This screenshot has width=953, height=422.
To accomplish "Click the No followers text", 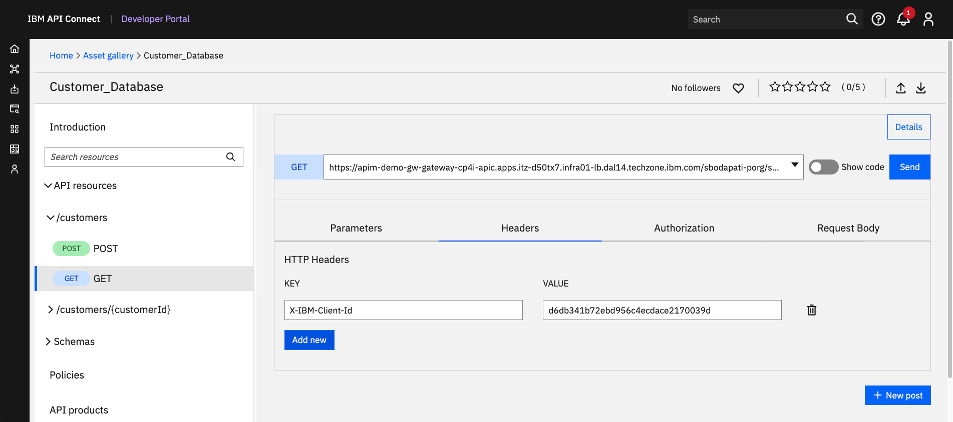I will pos(695,88).
